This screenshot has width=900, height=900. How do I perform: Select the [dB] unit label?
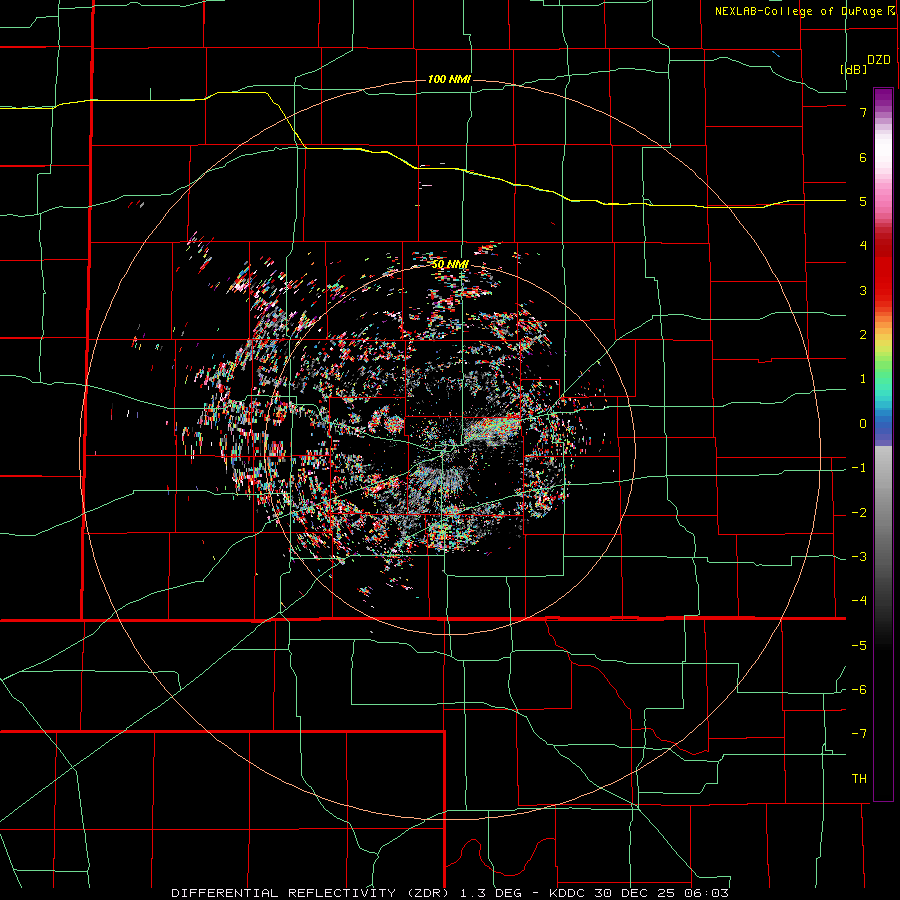[854, 70]
